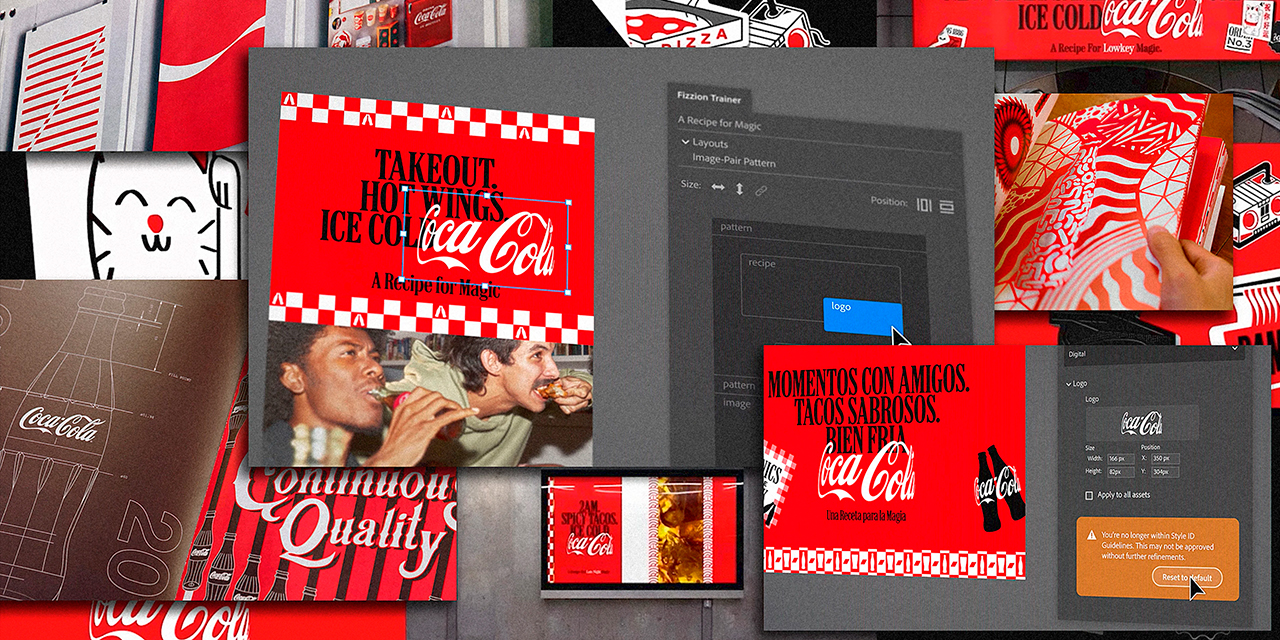
Task: Select the center horizontal position icon
Action: click(923, 204)
